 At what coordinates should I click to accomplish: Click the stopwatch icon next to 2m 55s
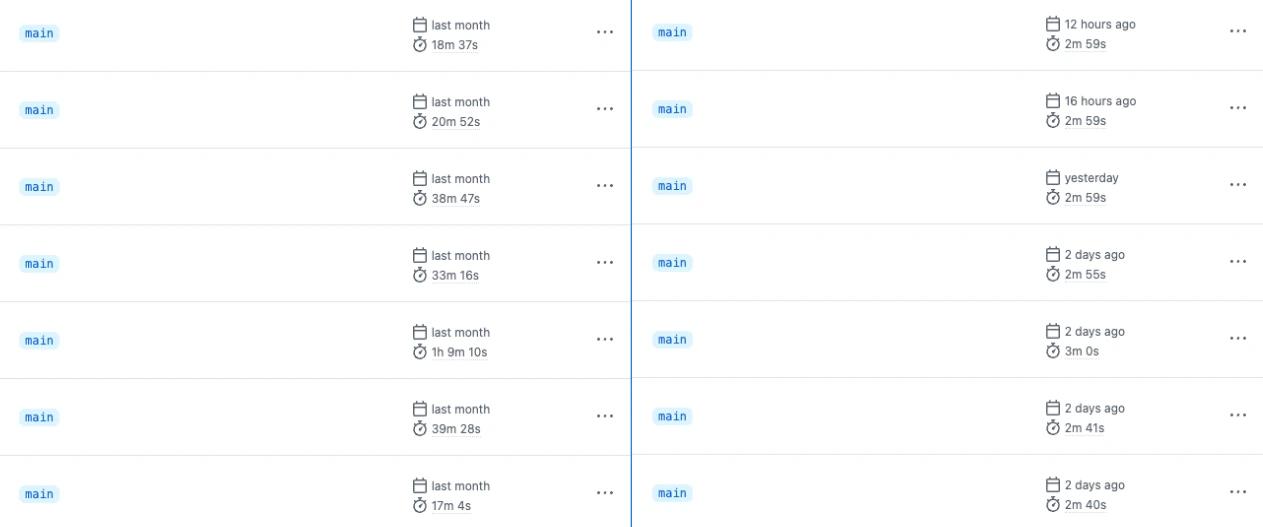pos(1053,274)
